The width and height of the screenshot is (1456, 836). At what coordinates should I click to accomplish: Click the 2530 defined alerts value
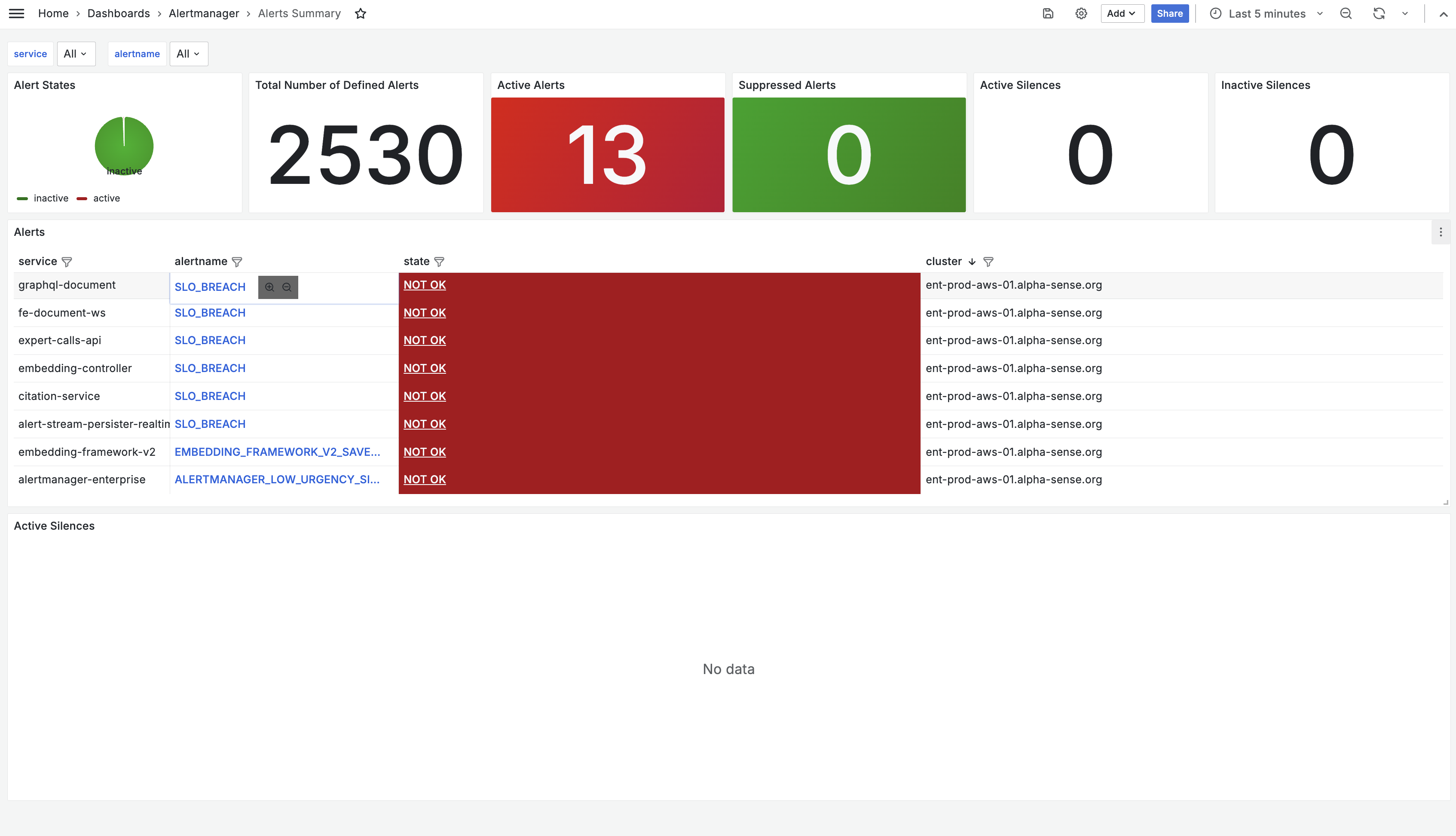pyautogui.click(x=366, y=155)
